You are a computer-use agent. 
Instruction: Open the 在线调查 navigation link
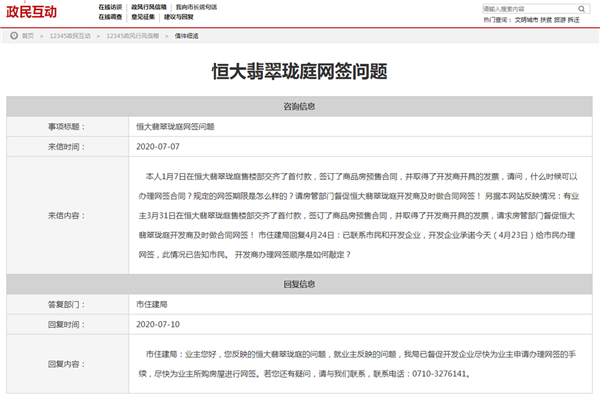click(110, 17)
